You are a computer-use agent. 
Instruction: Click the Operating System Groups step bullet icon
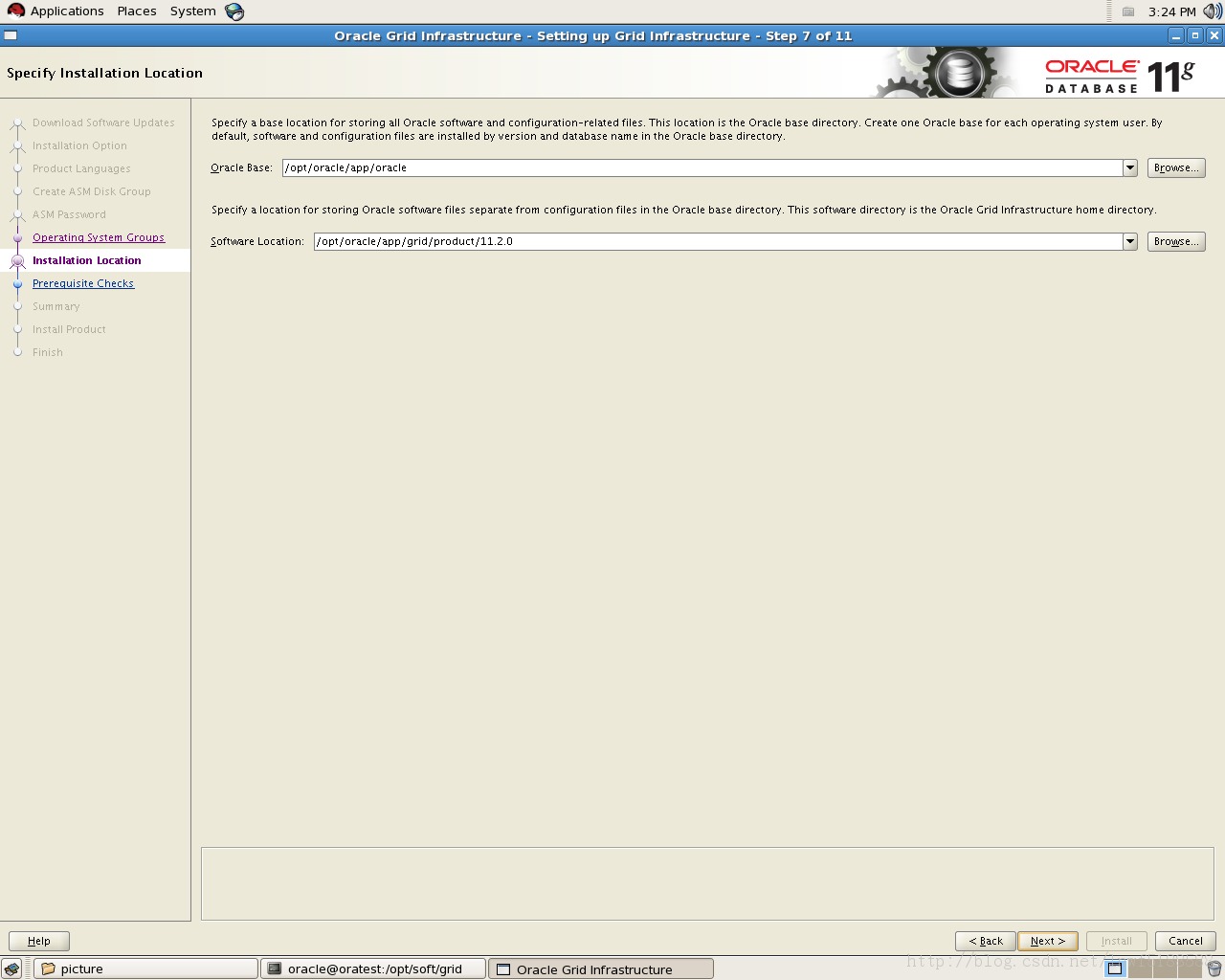click(x=17, y=237)
